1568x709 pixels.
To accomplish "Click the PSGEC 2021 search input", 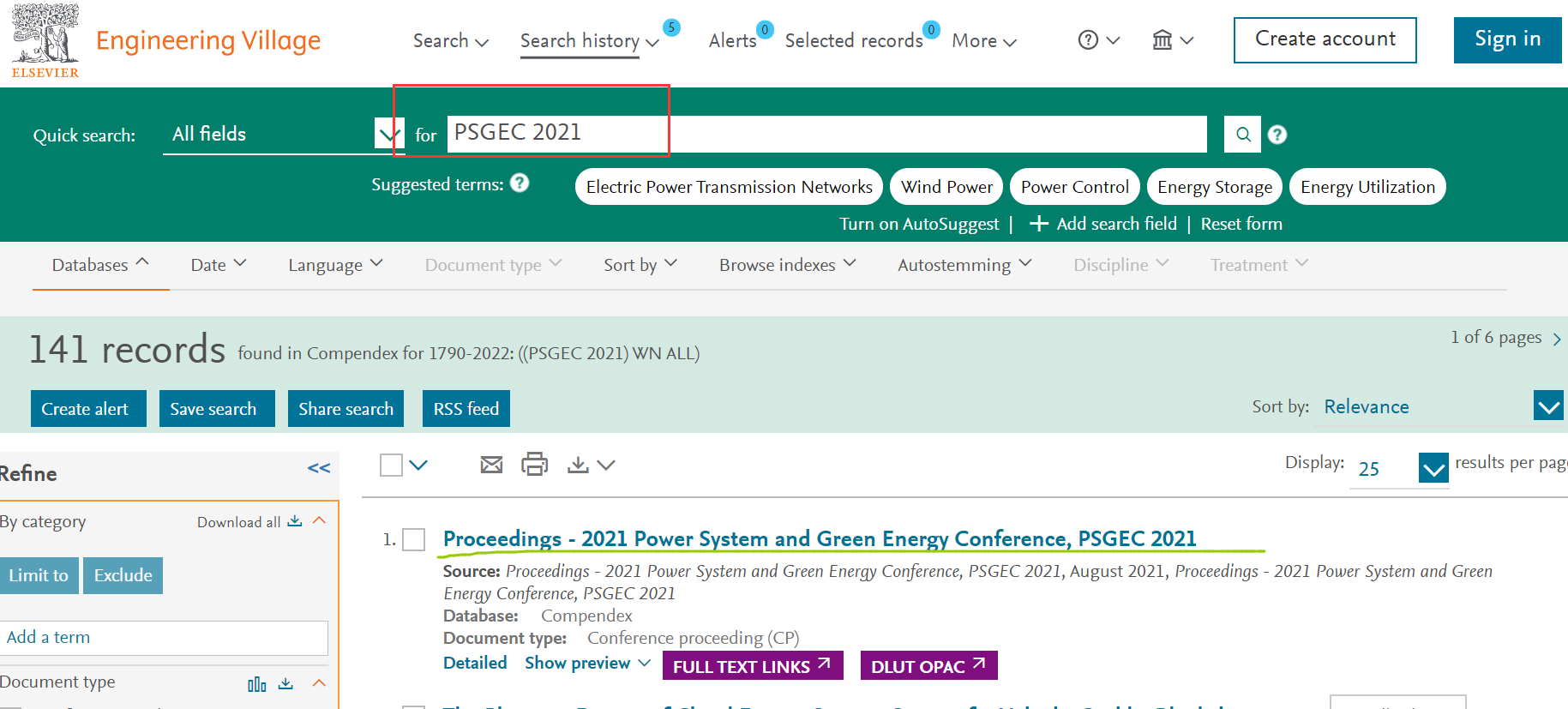I will [x=826, y=133].
